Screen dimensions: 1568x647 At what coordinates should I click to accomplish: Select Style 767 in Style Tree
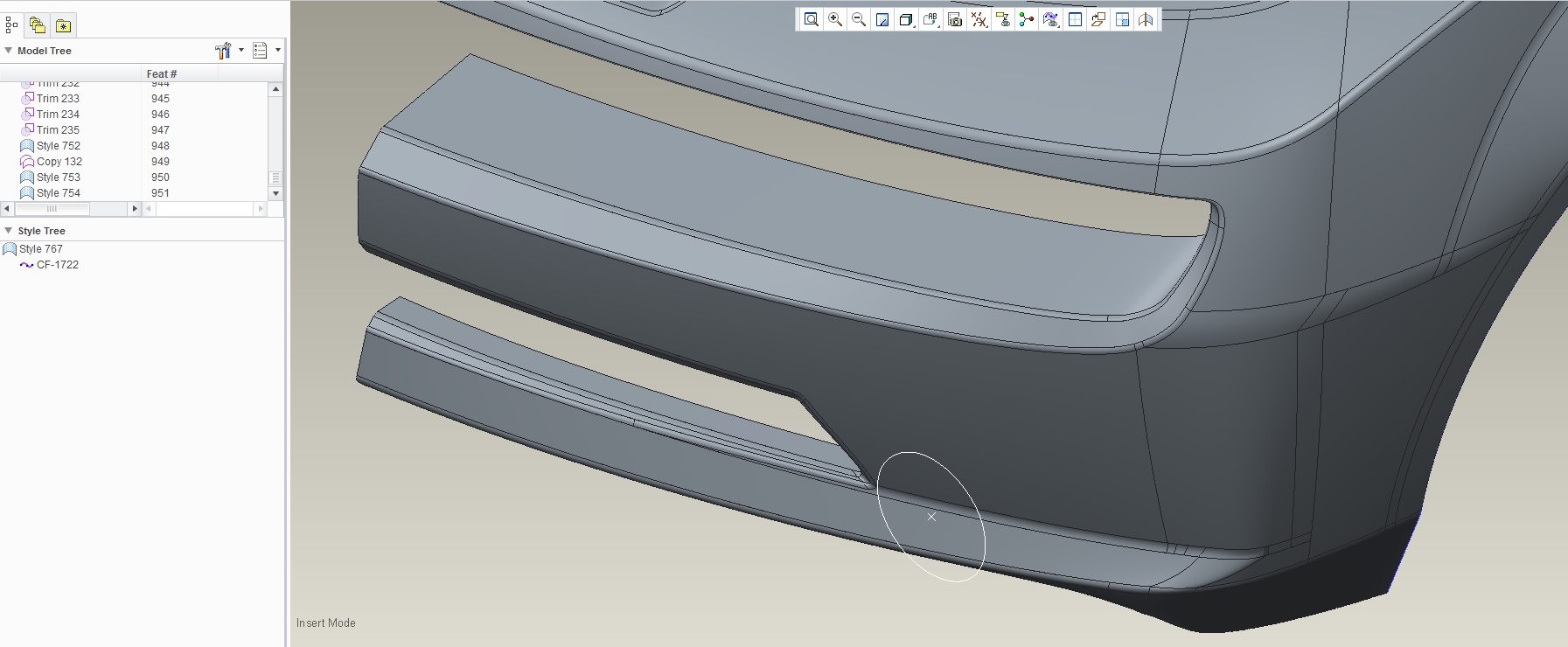click(x=41, y=249)
